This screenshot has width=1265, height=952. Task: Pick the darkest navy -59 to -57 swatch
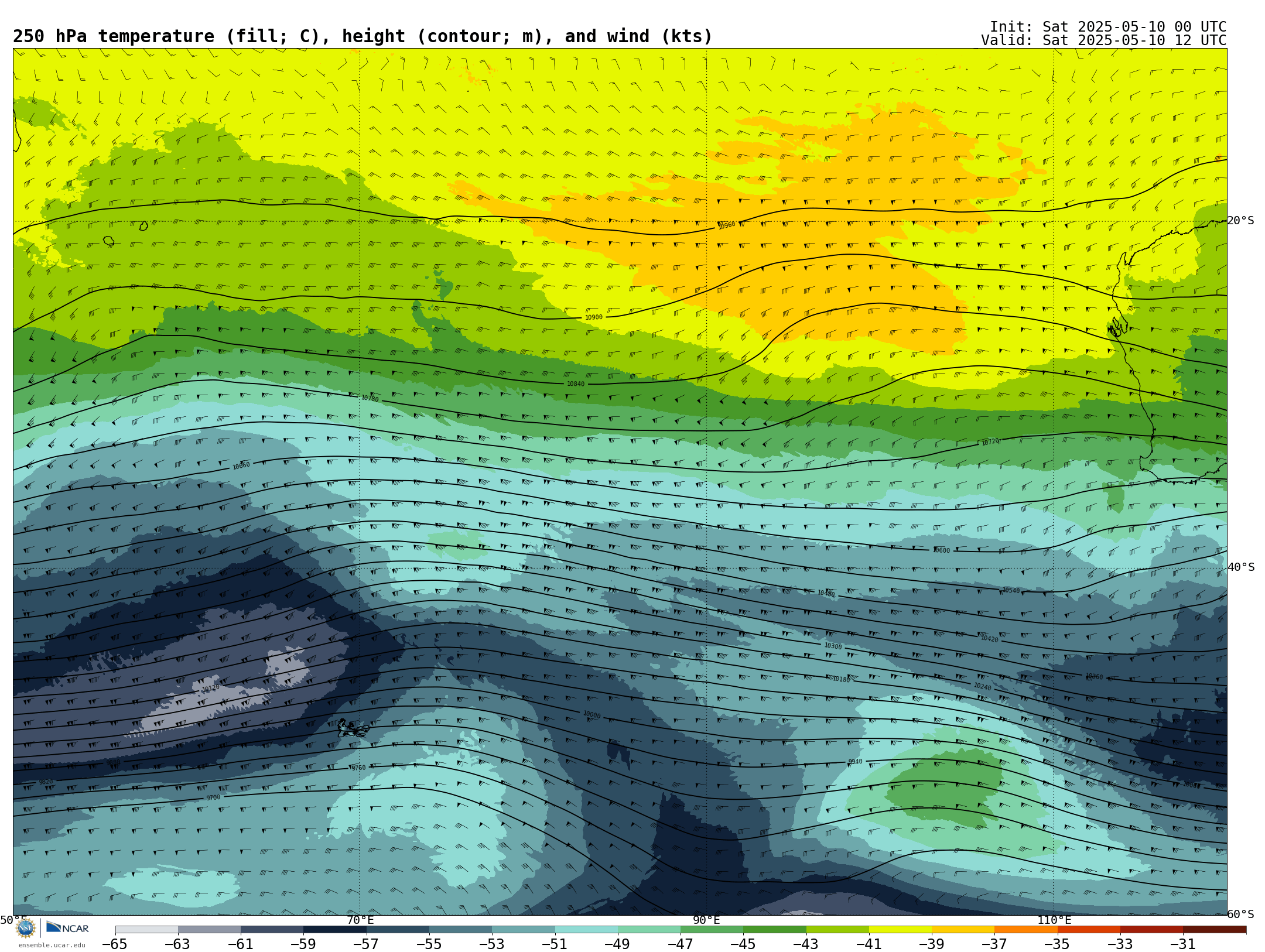(x=335, y=929)
